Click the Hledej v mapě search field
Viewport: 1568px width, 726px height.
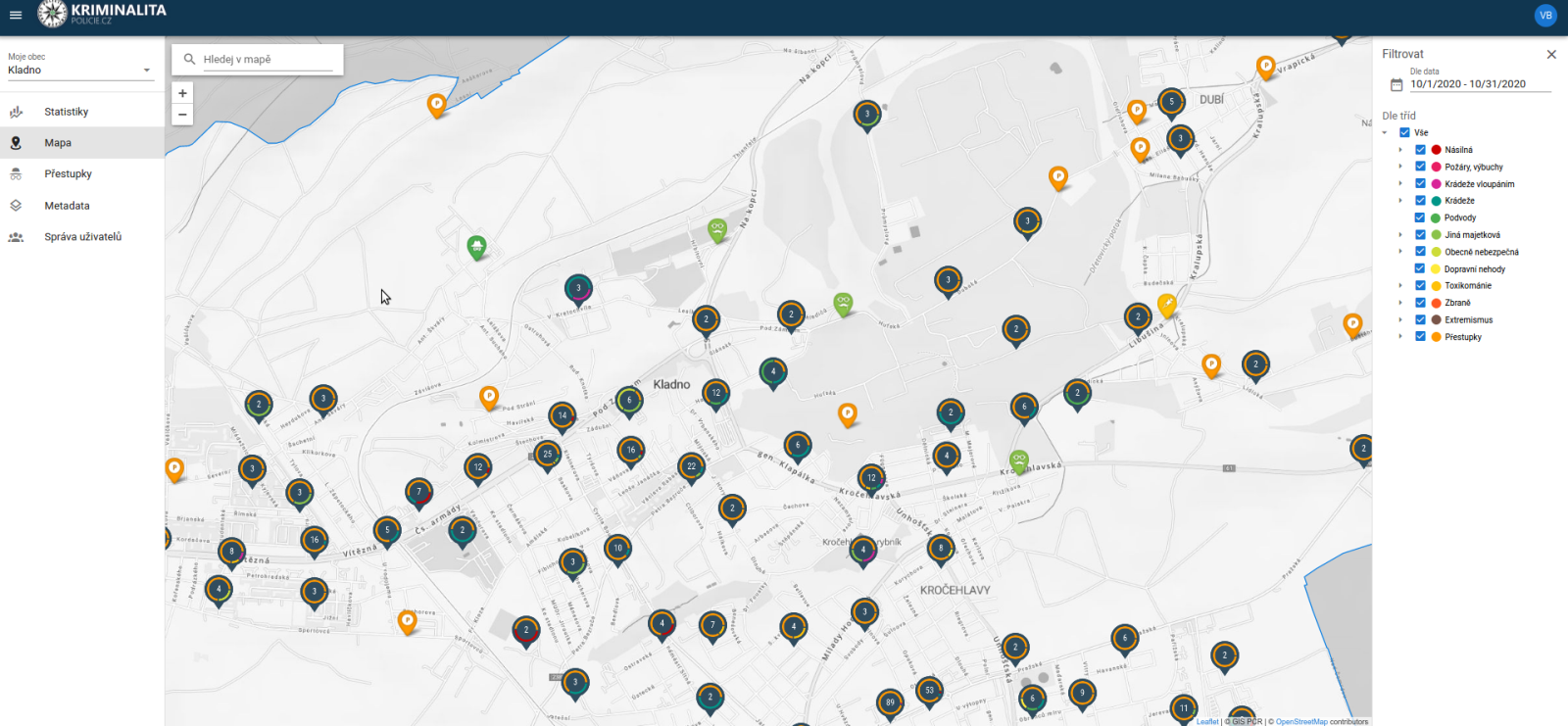(267, 60)
